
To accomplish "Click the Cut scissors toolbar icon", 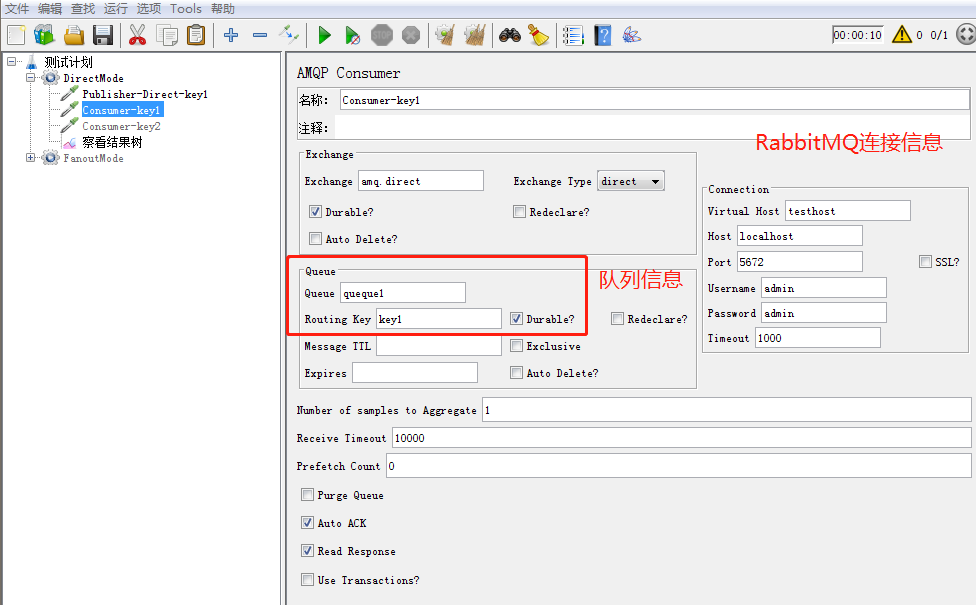I will click(138, 34).
